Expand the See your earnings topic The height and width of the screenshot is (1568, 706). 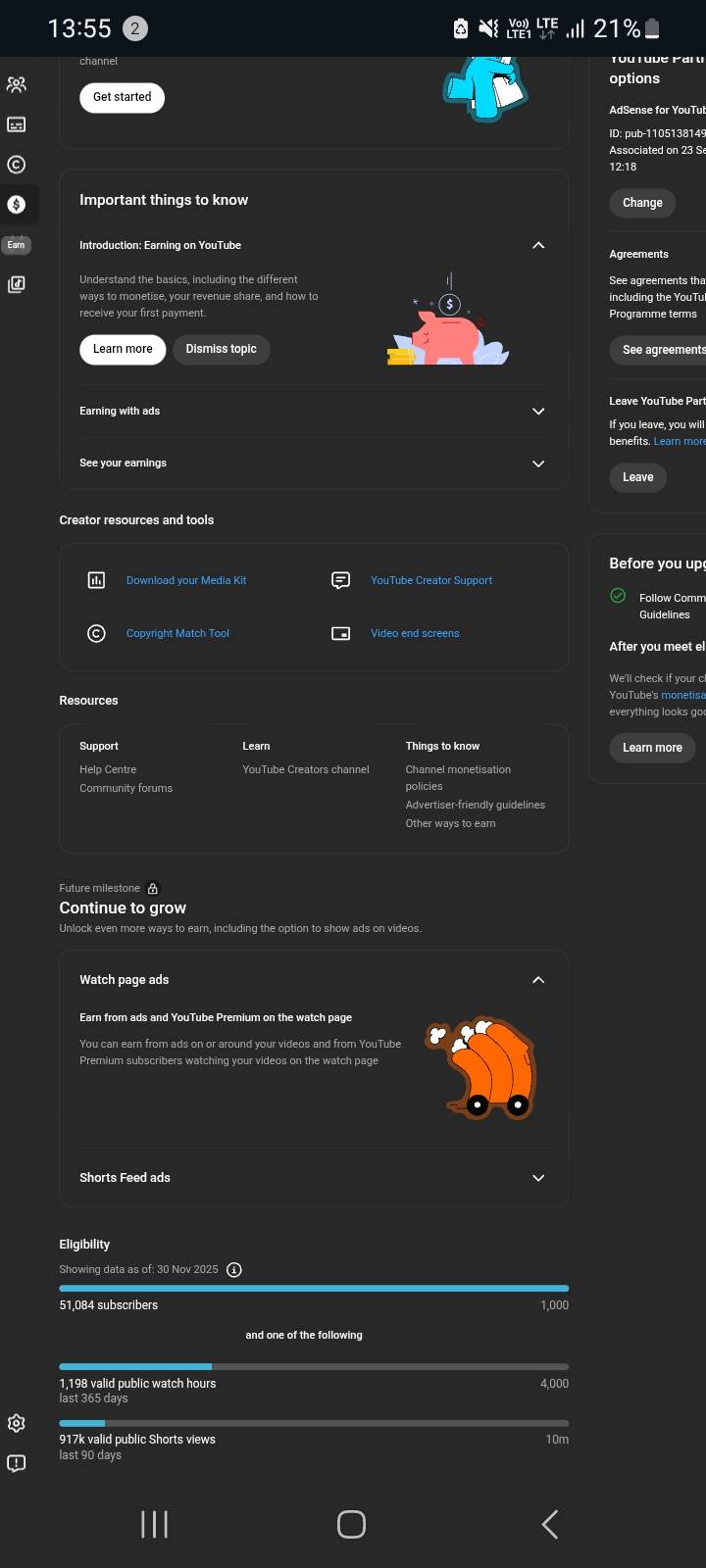537,464
